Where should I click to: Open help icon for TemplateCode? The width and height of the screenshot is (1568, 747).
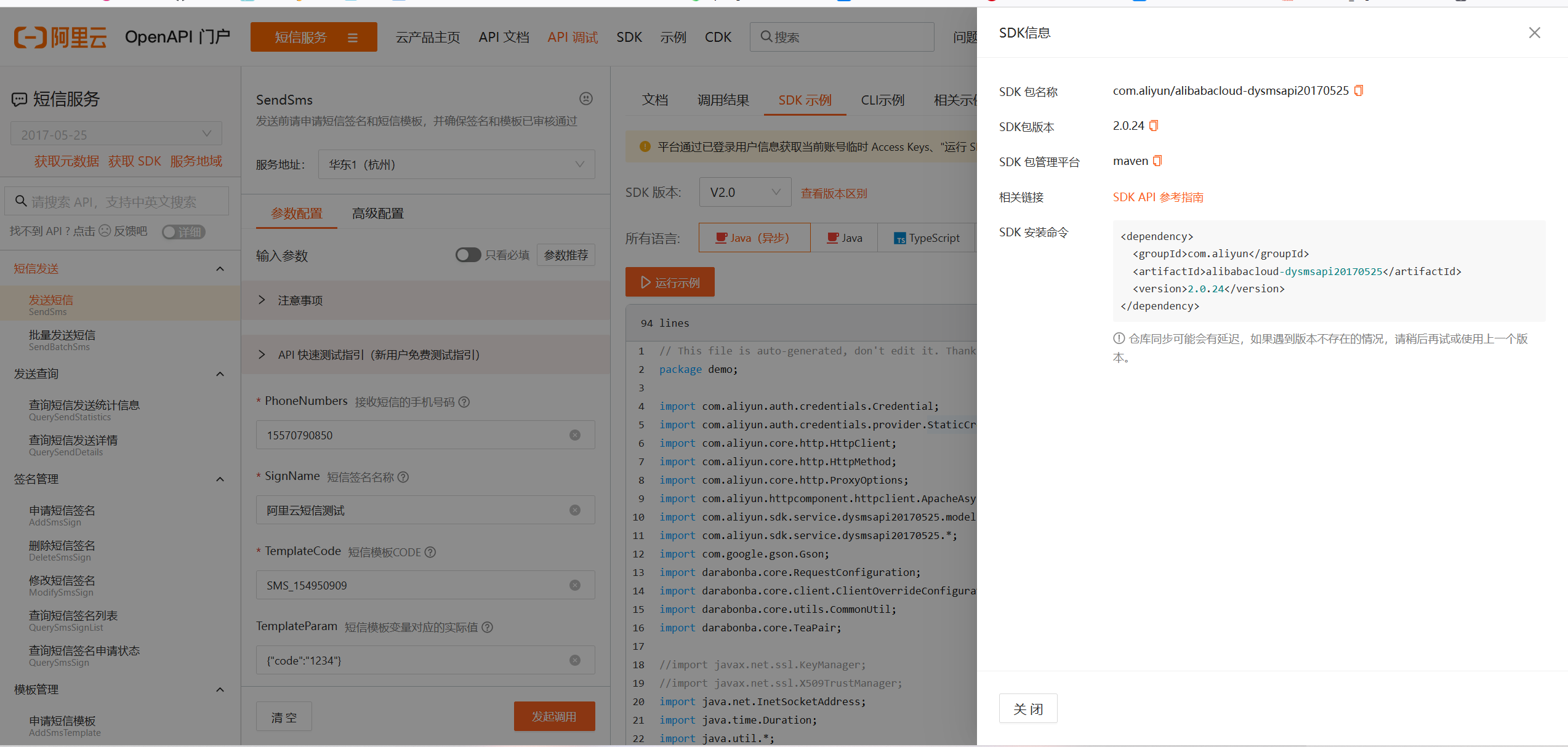coord(430,552)
